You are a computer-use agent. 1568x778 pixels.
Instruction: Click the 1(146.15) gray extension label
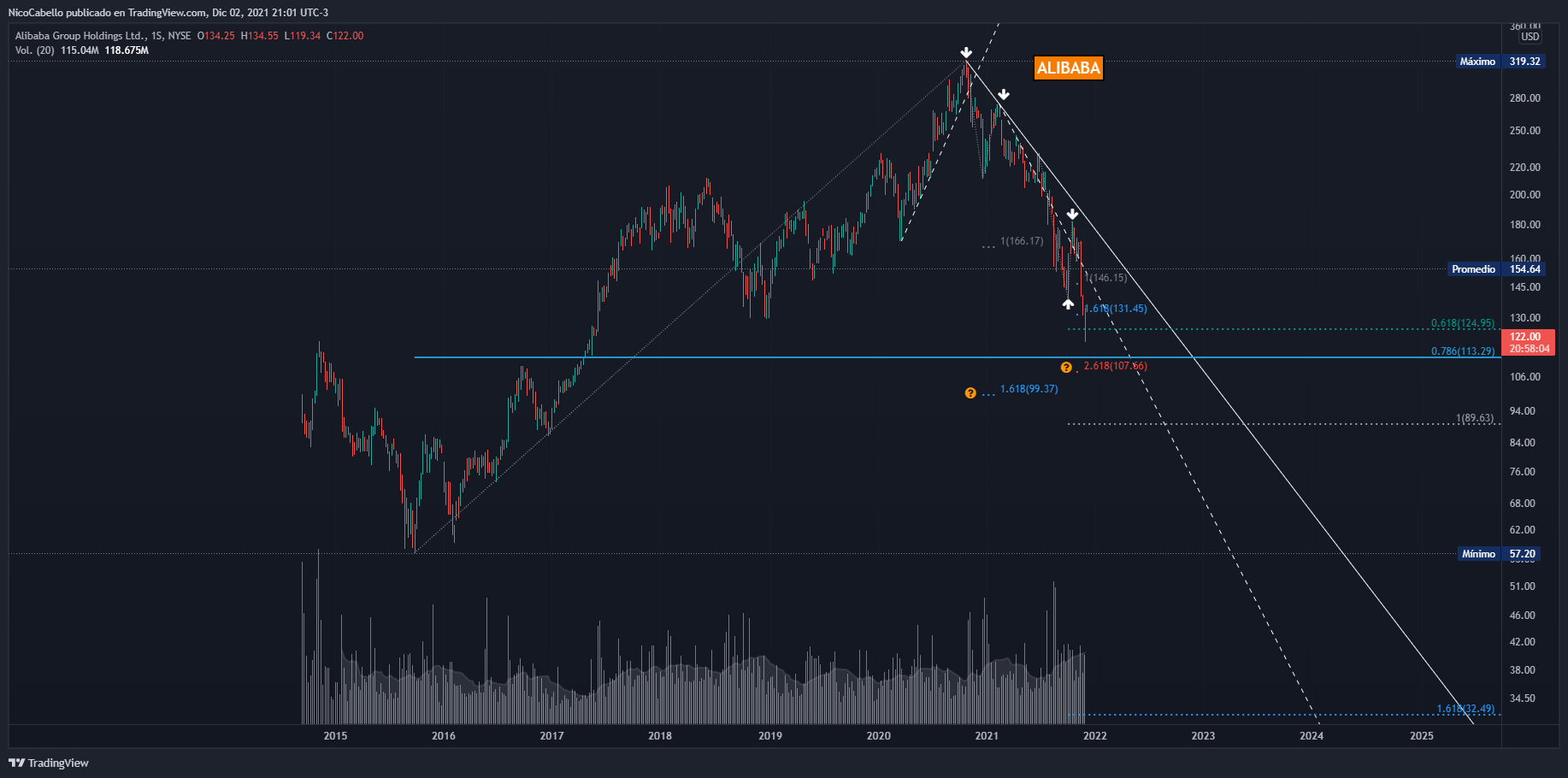[1105, 278]
